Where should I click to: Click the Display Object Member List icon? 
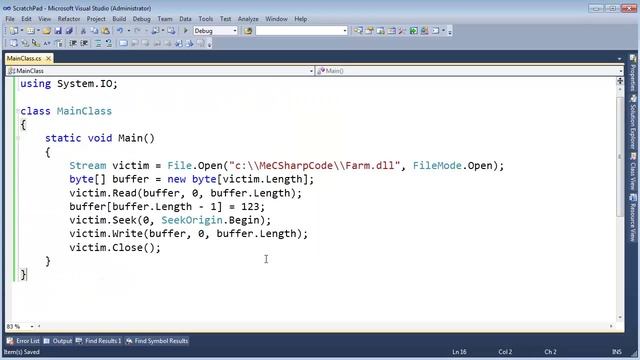[13, 43]
